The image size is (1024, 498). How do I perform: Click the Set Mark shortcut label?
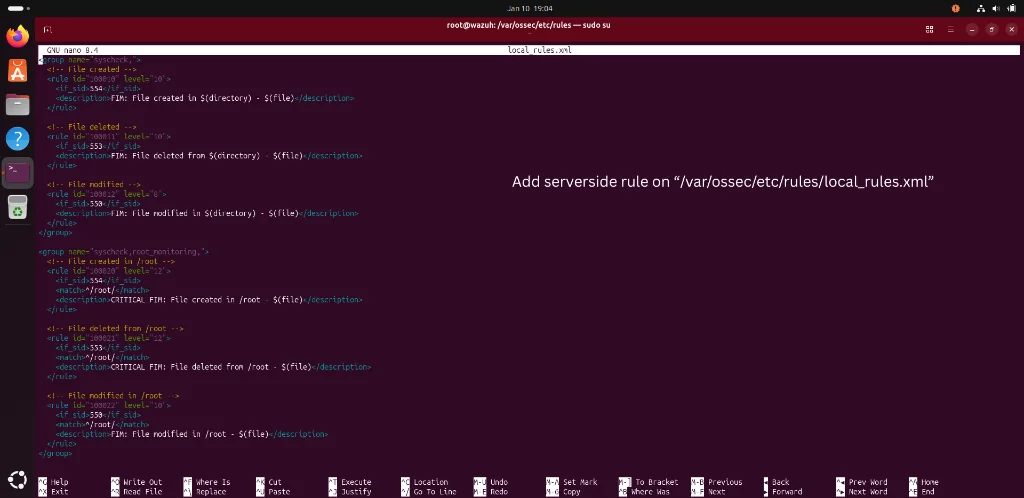[x=580, y=482]
